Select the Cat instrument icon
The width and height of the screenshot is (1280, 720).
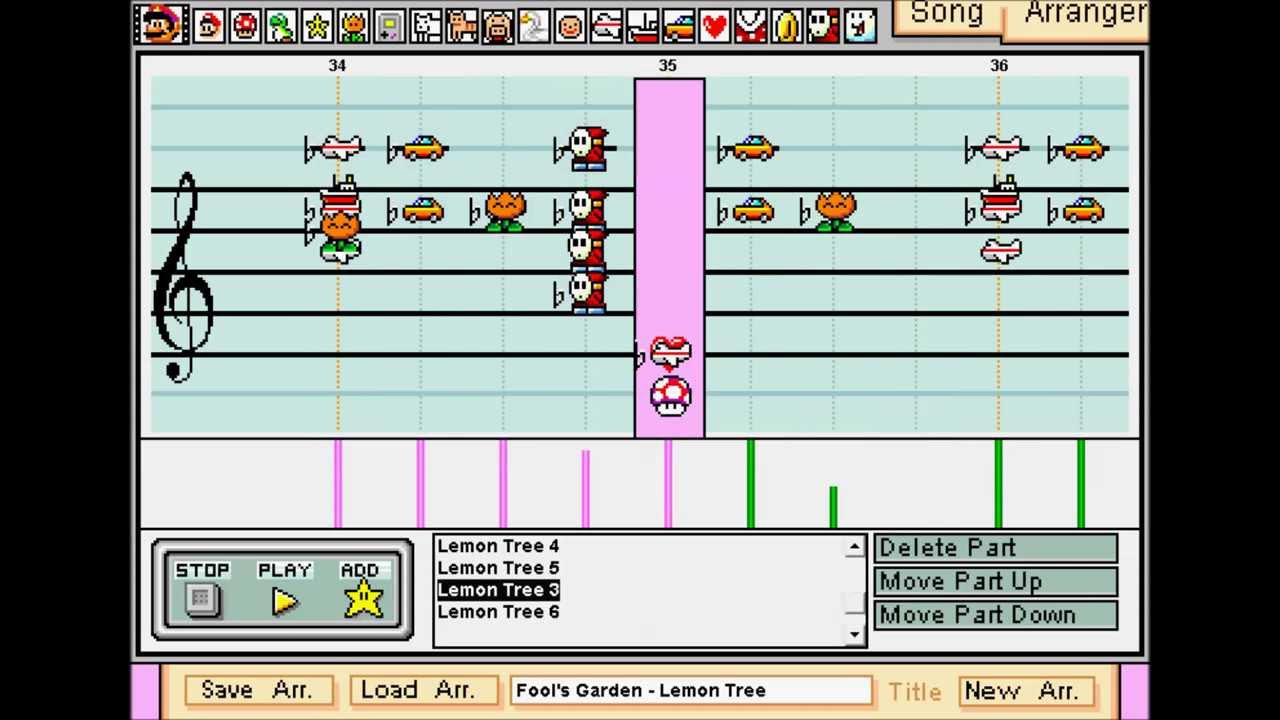point(461,24)
